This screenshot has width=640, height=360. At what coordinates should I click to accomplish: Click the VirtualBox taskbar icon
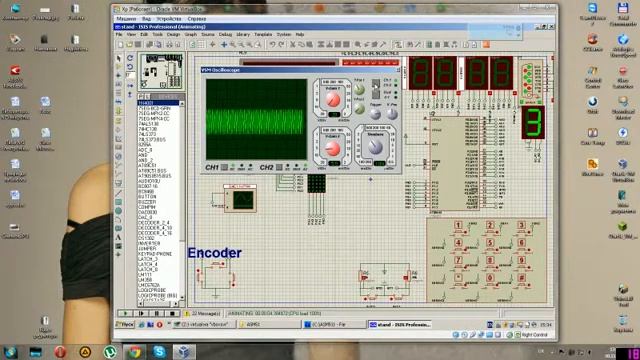pyautogui.click(x=184, y=351)
